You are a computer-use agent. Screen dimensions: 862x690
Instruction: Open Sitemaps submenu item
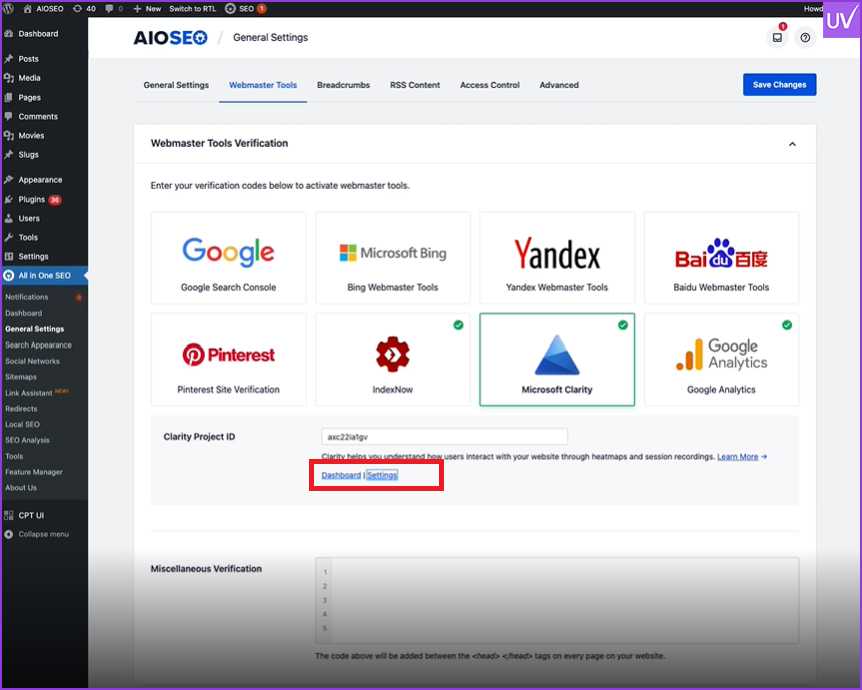21,377
